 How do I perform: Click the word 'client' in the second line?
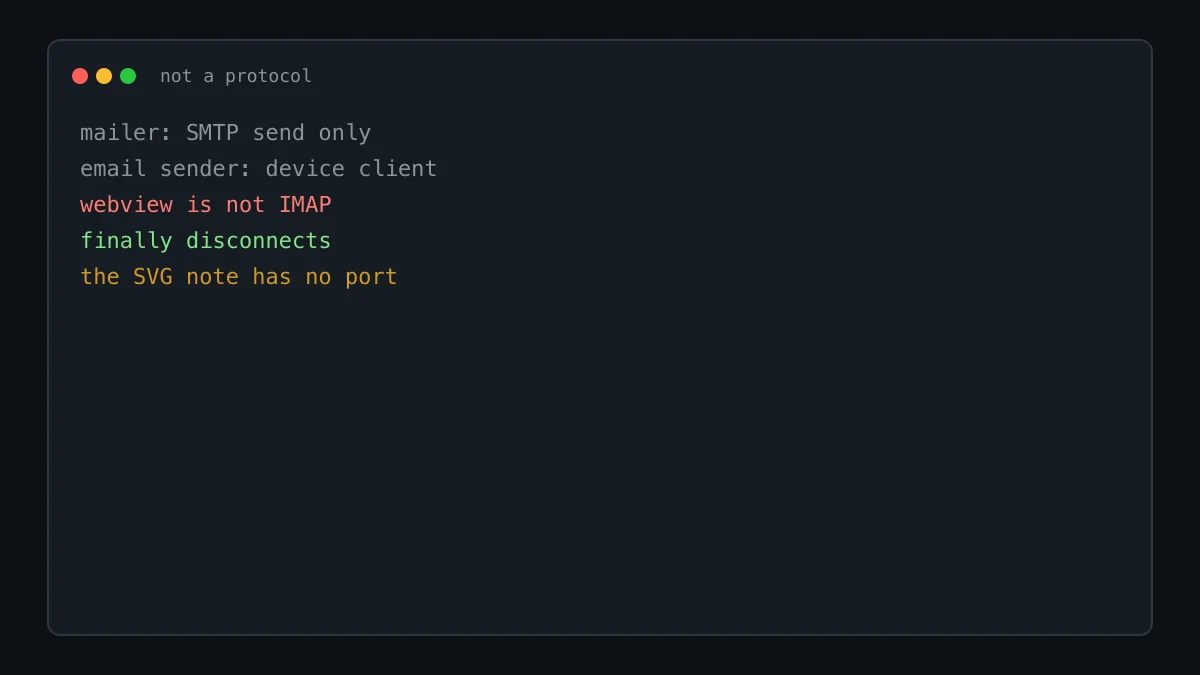398,169
